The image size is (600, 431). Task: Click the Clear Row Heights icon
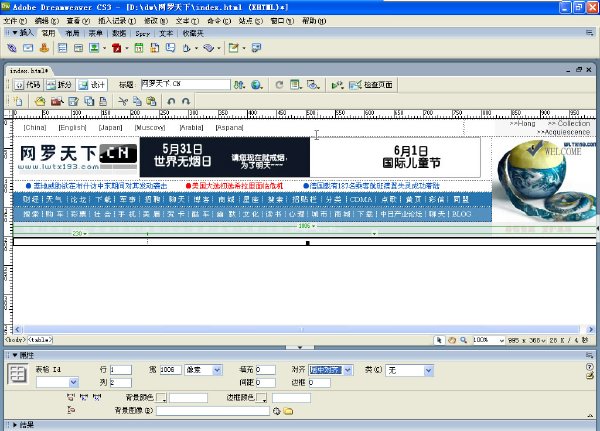71,410
